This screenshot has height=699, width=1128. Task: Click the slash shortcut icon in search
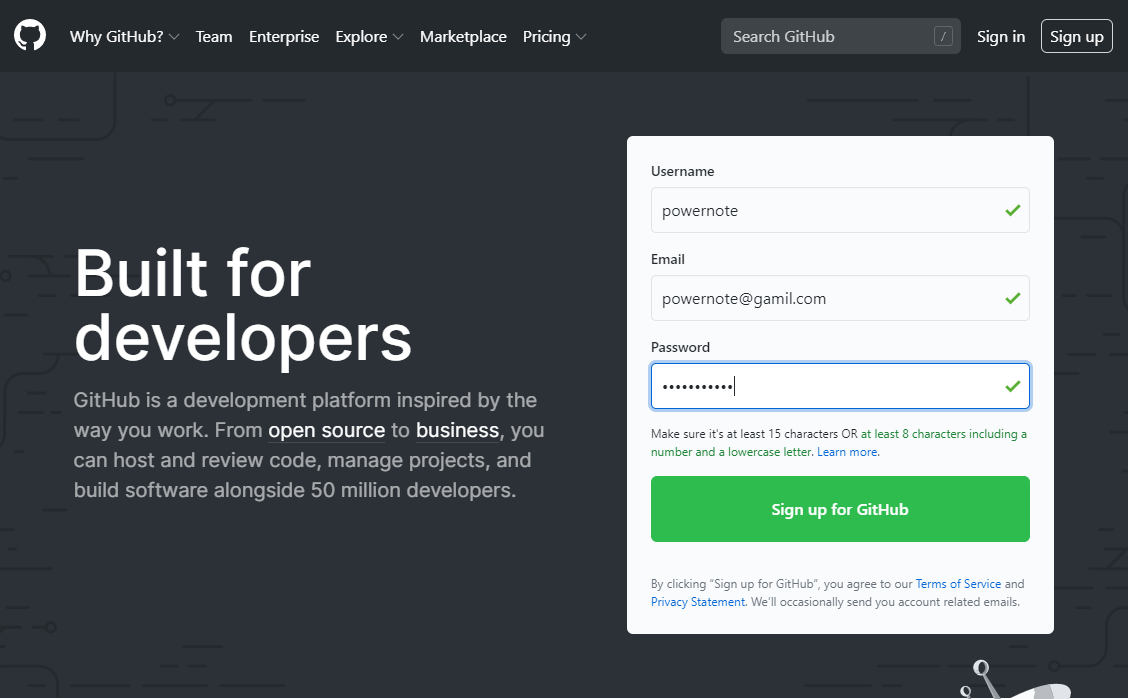click(943, 36)
